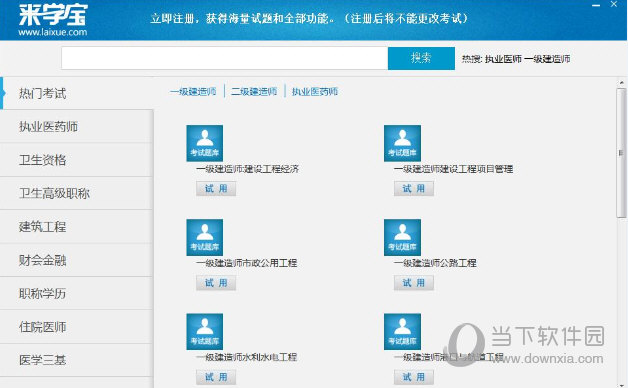Viewport: 628px width, 388px height.
Task: Open 一级建造师市政公用工程 exam library icon
Action: [x=205, y=237]
